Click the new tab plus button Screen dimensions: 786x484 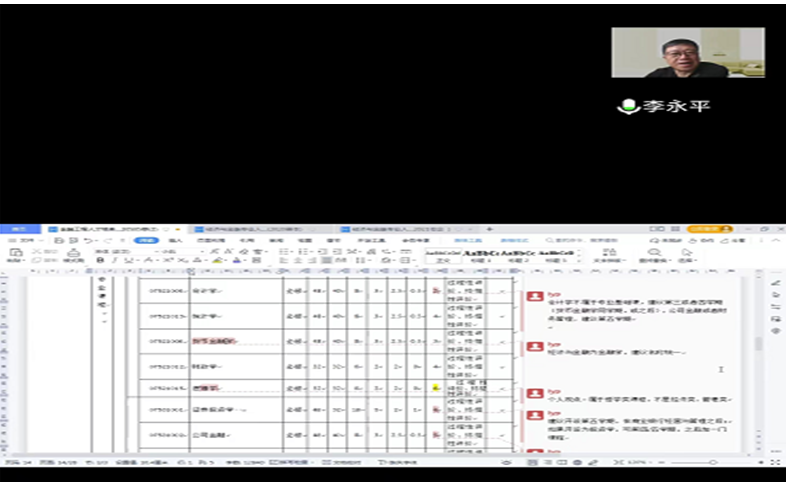(489, 229)
